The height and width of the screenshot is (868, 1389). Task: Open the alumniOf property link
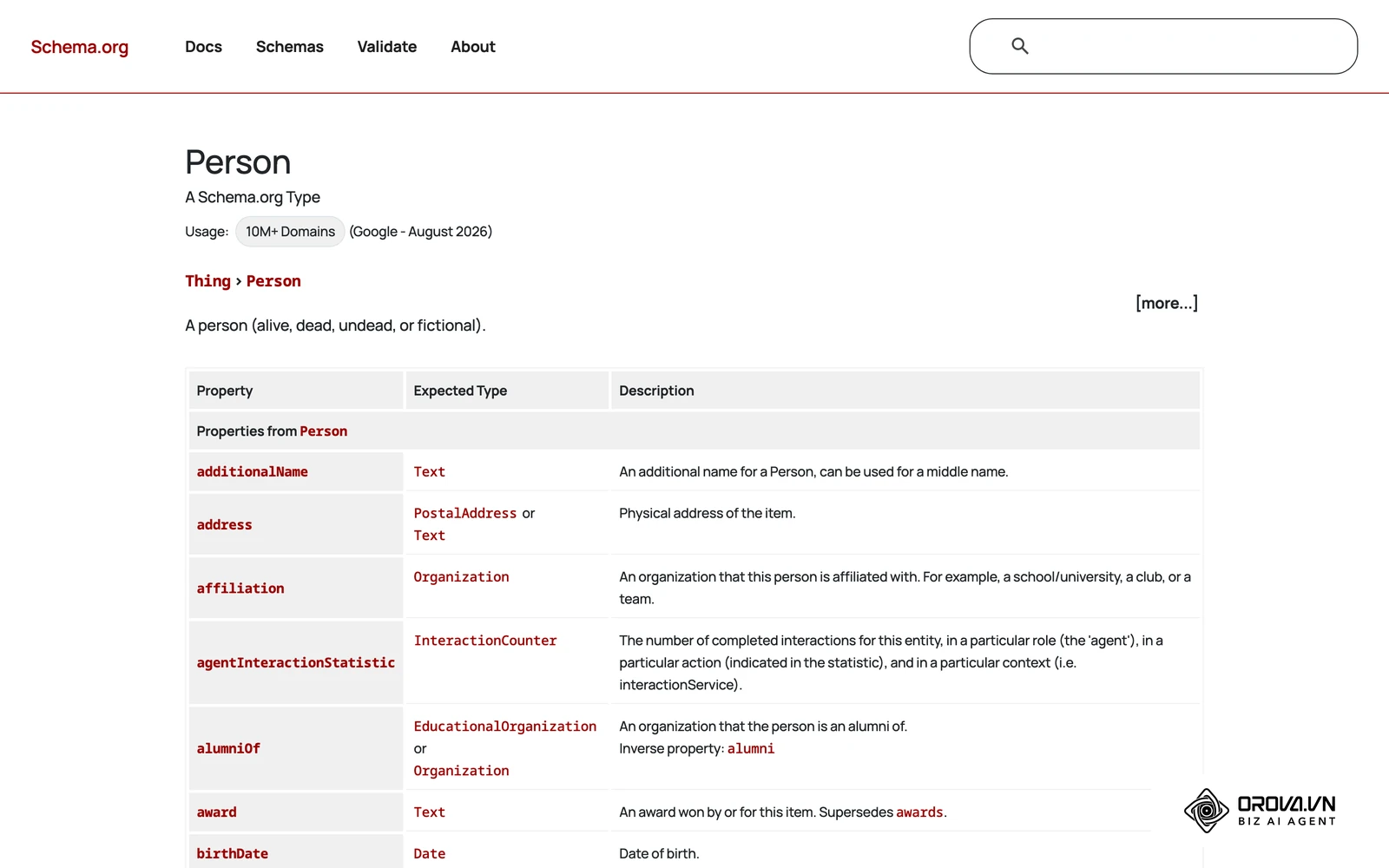[x=228, y=749]
